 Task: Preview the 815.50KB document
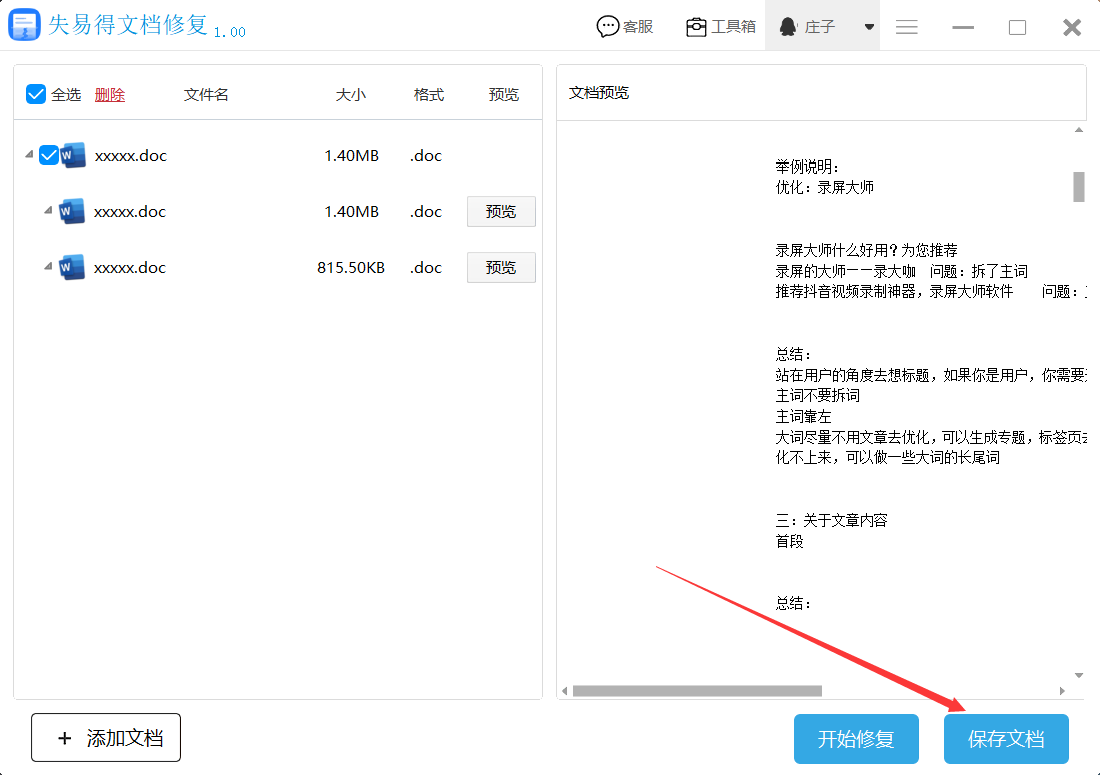(x=501, y=268)
